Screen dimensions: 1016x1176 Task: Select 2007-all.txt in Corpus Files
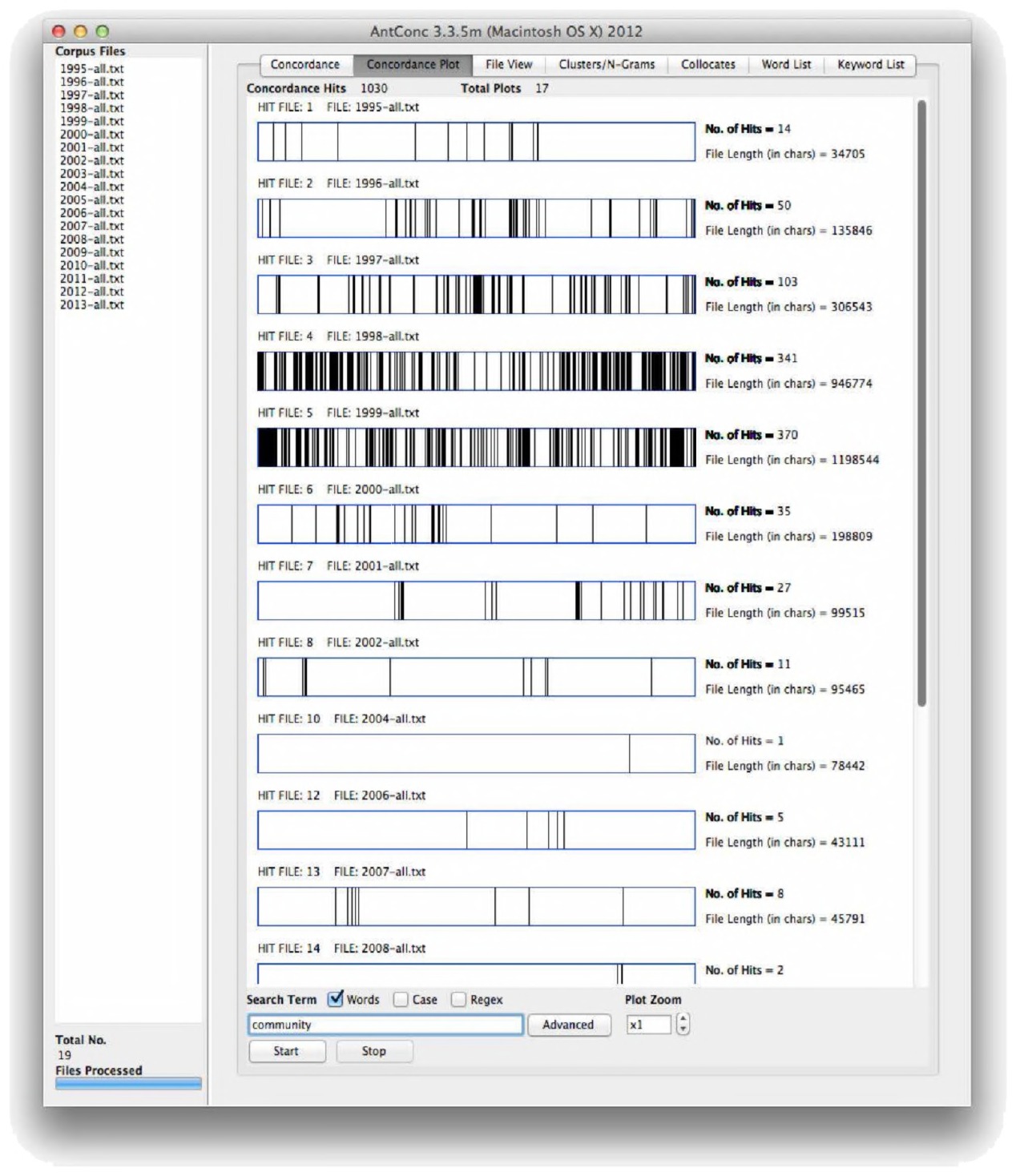coord(92,226)
